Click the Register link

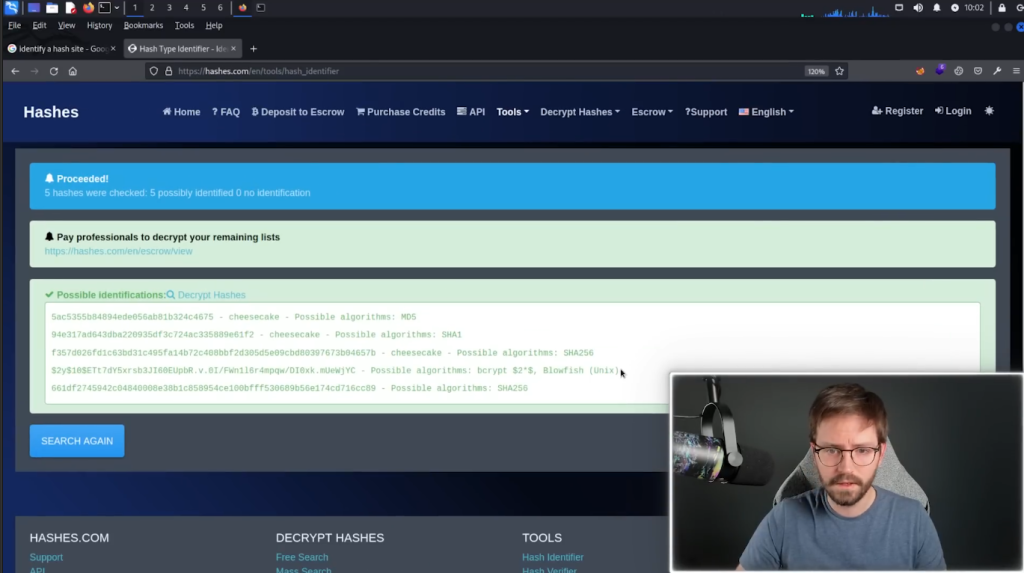coord(897,111)
